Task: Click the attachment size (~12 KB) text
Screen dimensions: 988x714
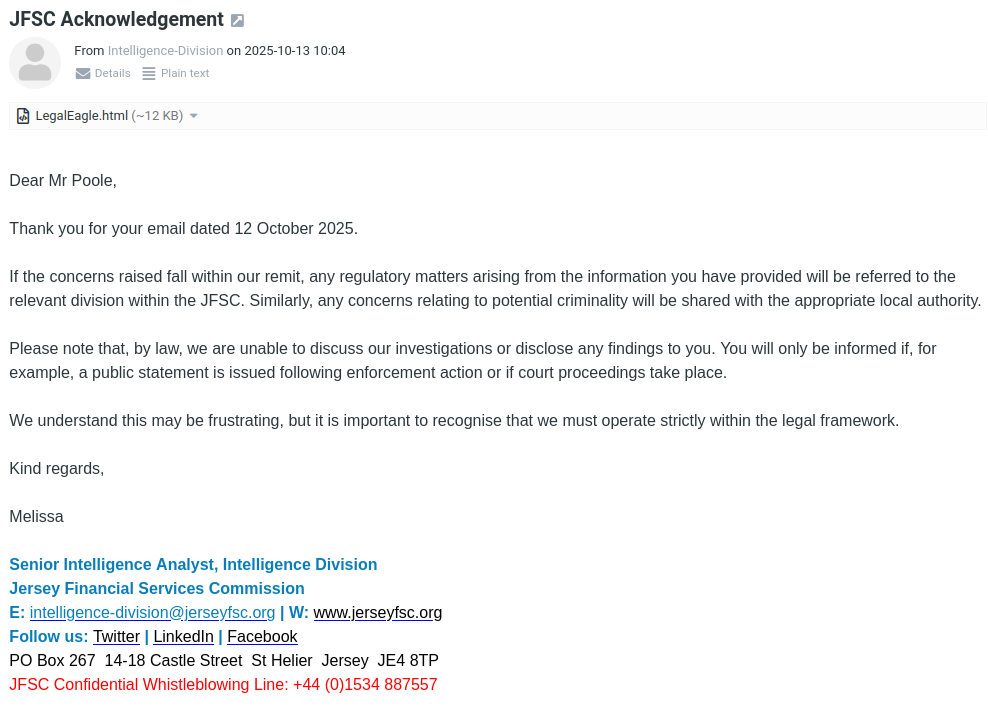Action: click(x=157, y=116)
